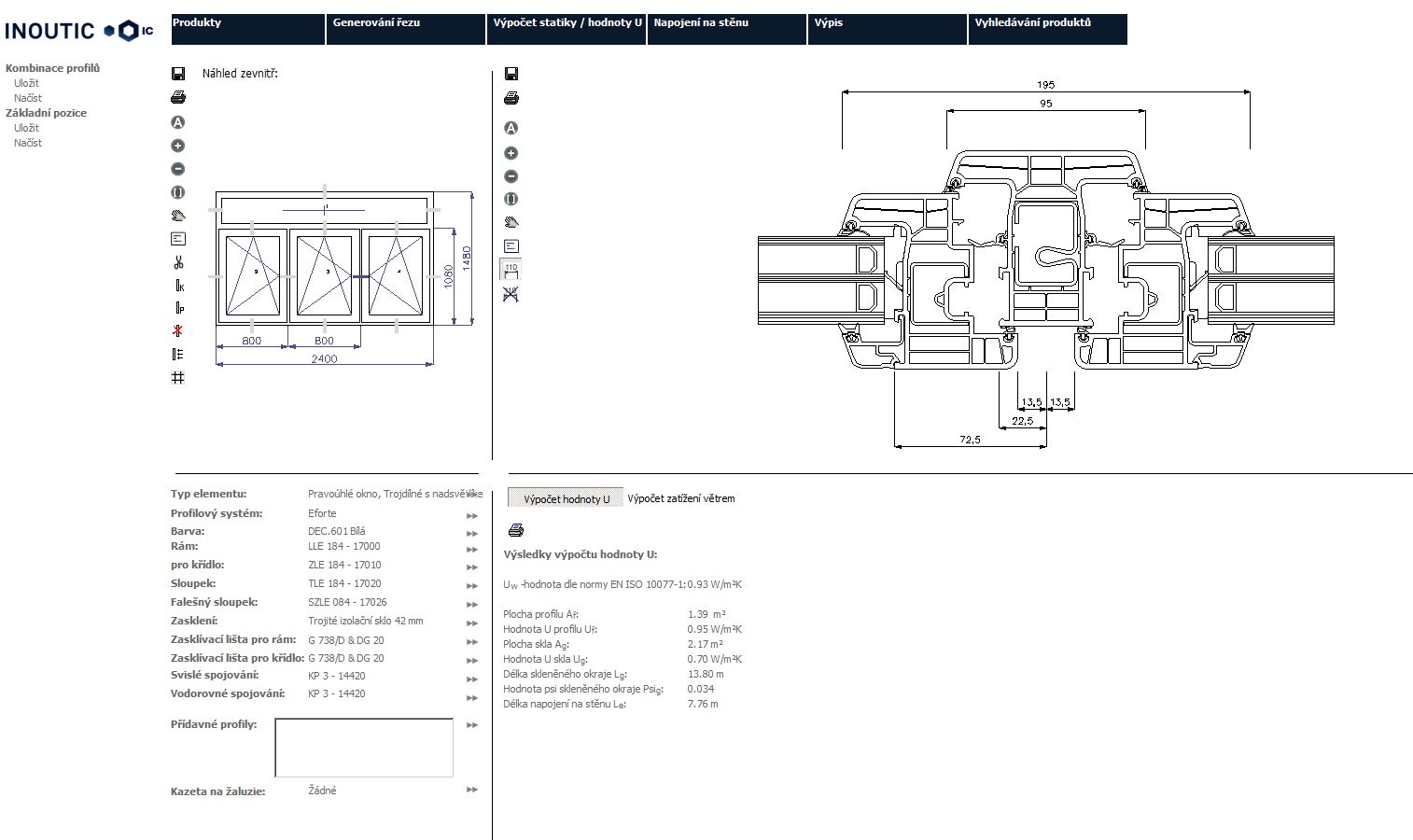This screenshot has width=1413, height=840.
Task: Select the zoom out tool on the left panel
Action: [x=177, y=169]
